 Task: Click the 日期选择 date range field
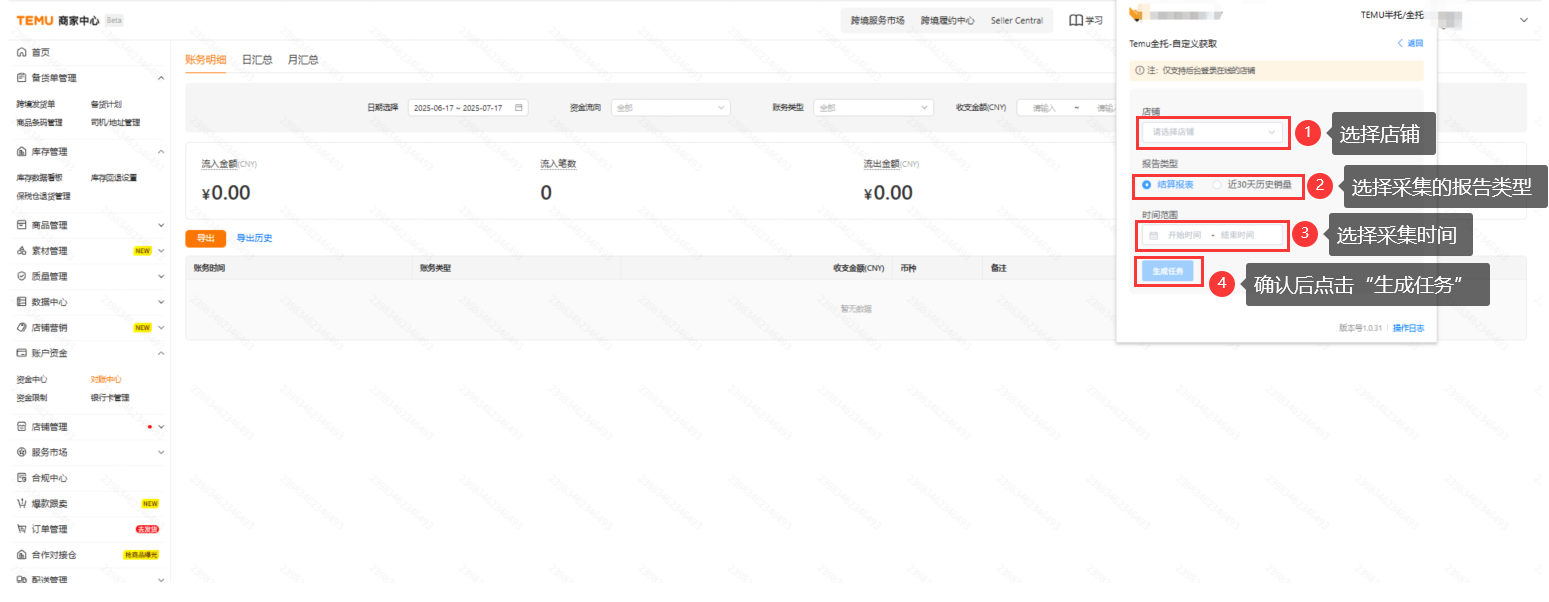pos(468,107)
